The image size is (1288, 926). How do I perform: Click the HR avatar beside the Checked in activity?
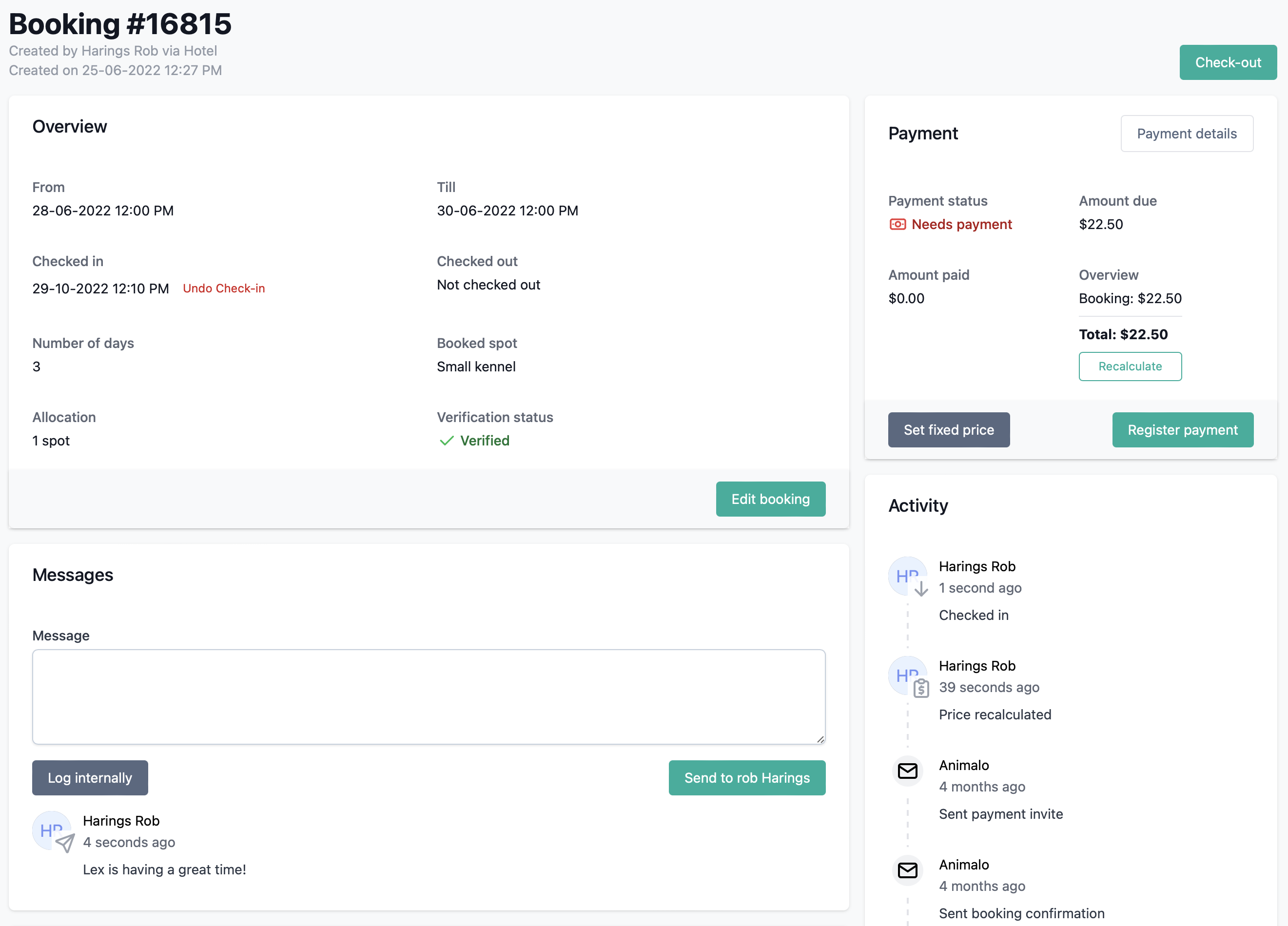(906, 576)
